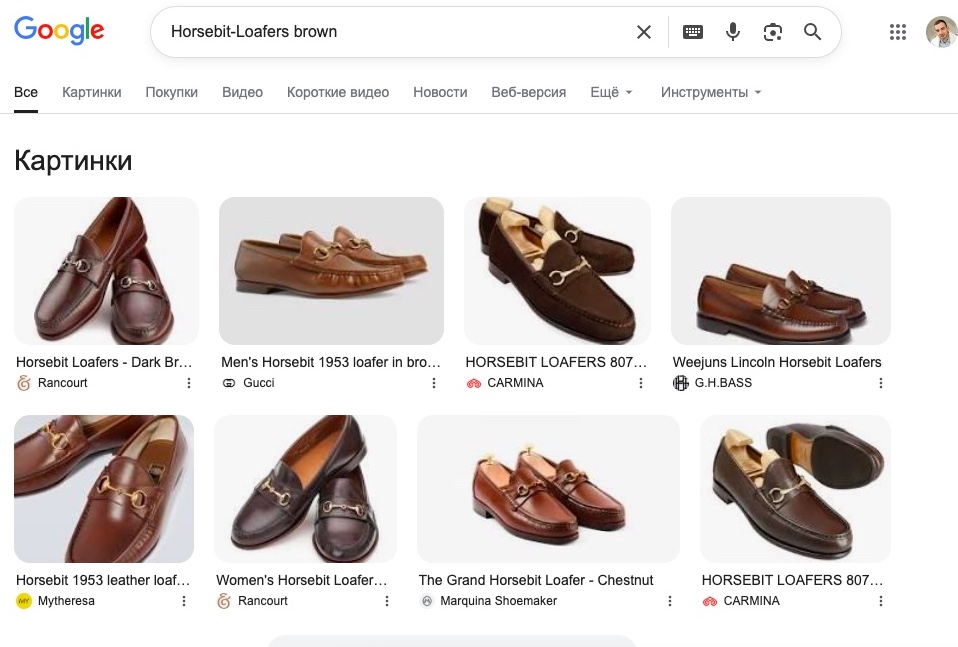Click the magnifying glass search button

click(x=813, y=32)
